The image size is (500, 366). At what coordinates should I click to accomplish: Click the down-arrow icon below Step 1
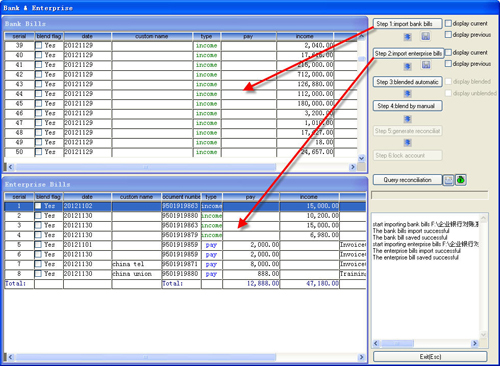coord(407,37)
